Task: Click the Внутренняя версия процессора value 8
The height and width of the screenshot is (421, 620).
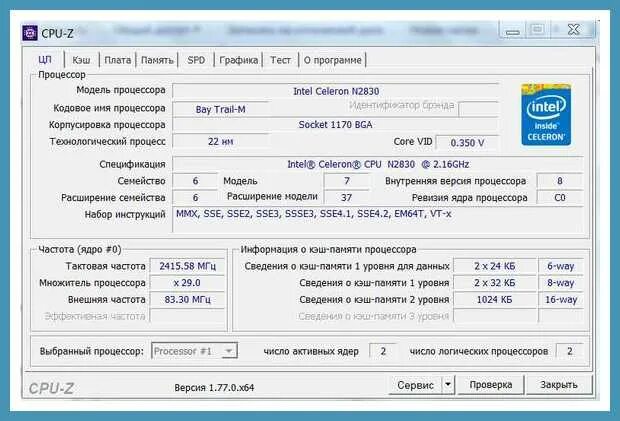Action: [x=560, y=181]
